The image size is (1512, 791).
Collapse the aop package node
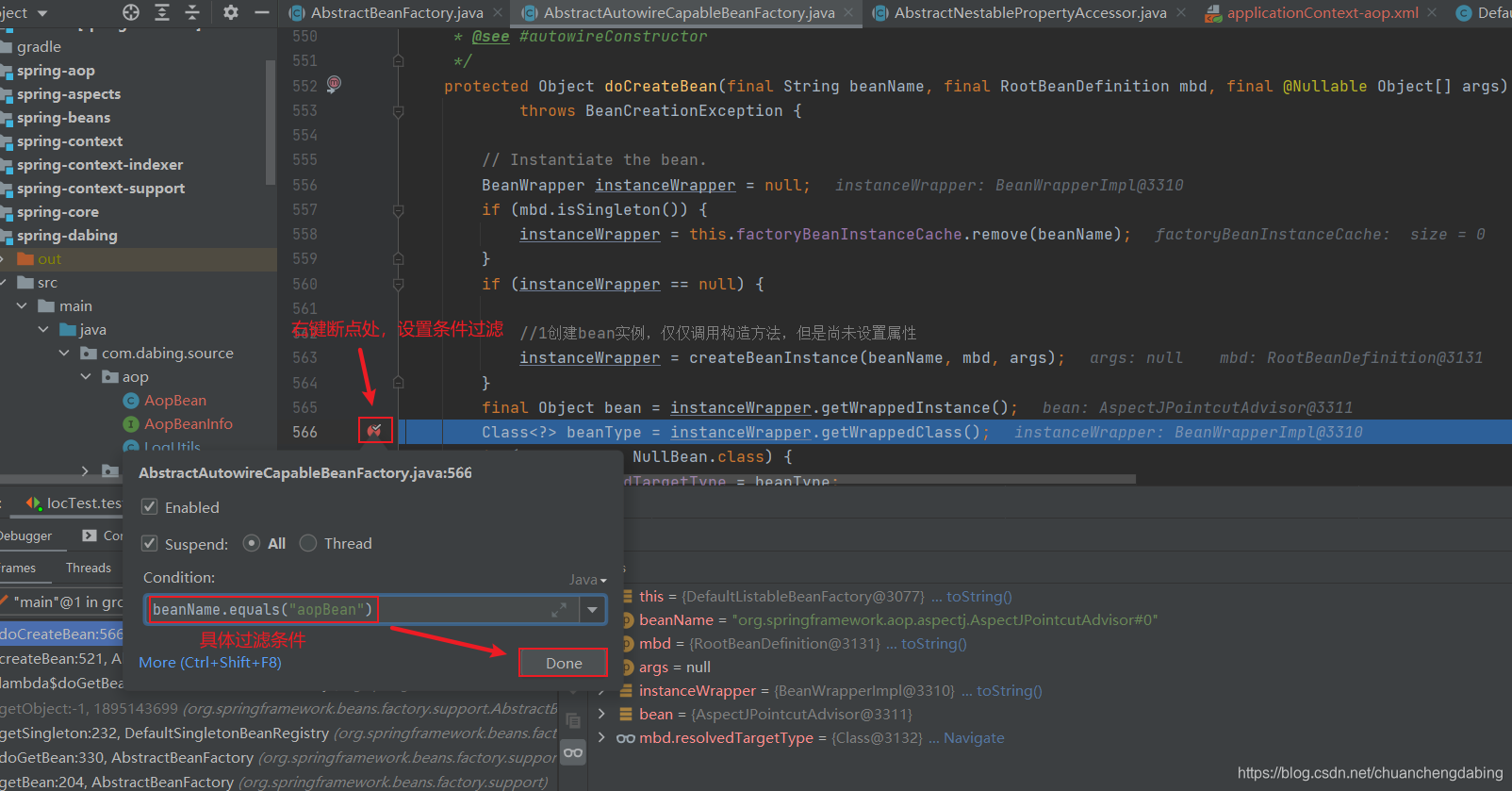coord(86,377)
